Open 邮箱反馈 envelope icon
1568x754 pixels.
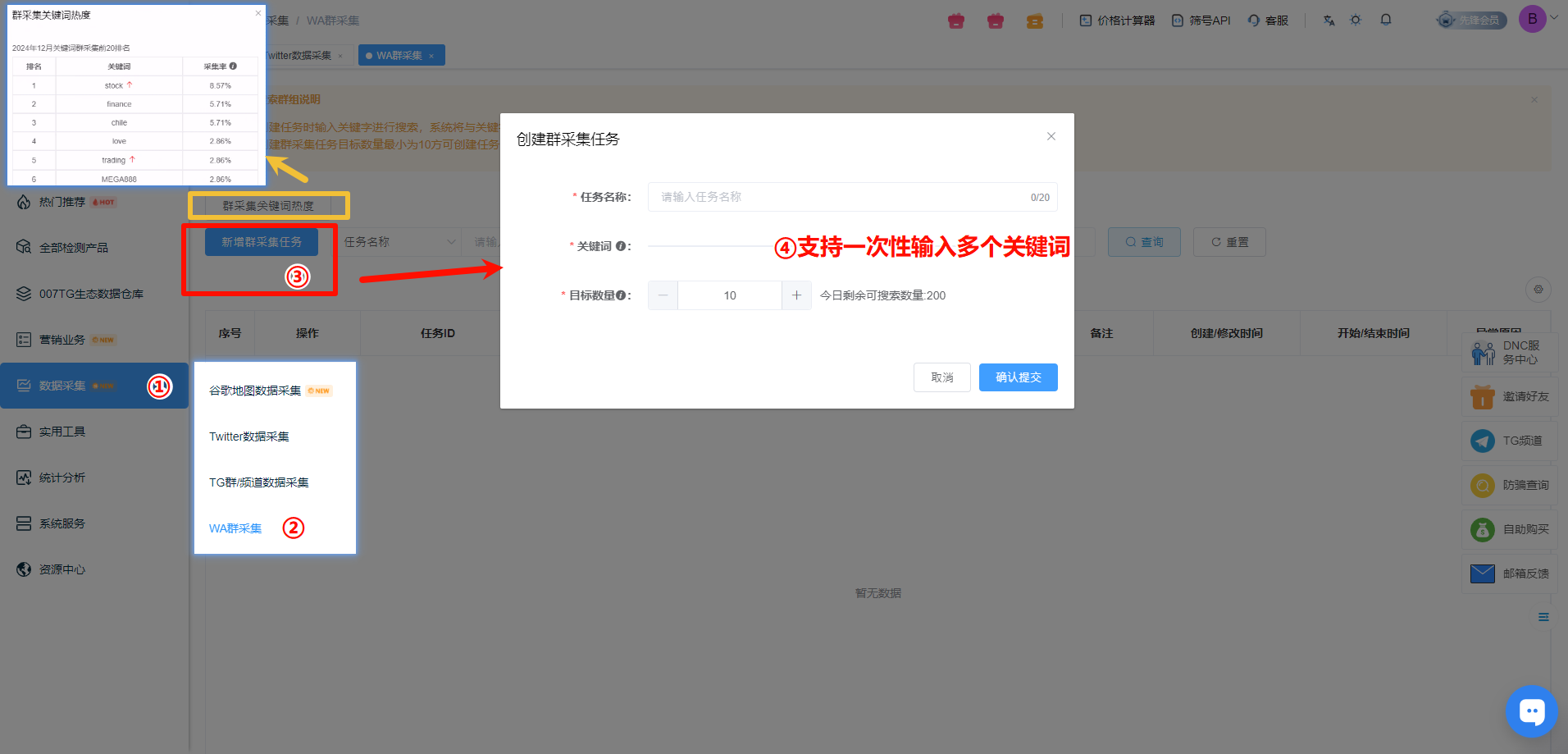click(x=1482, y=573)
